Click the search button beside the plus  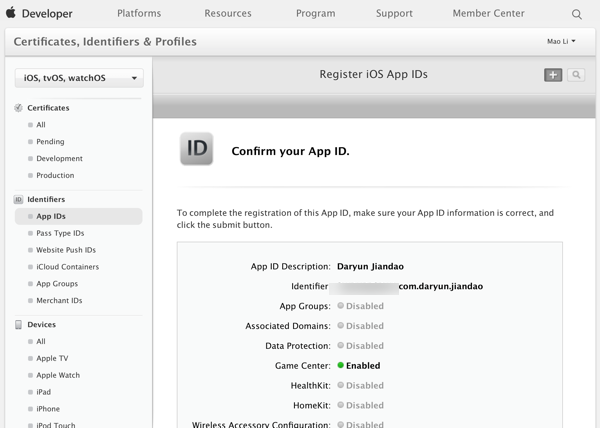click(x=576, y=75)
